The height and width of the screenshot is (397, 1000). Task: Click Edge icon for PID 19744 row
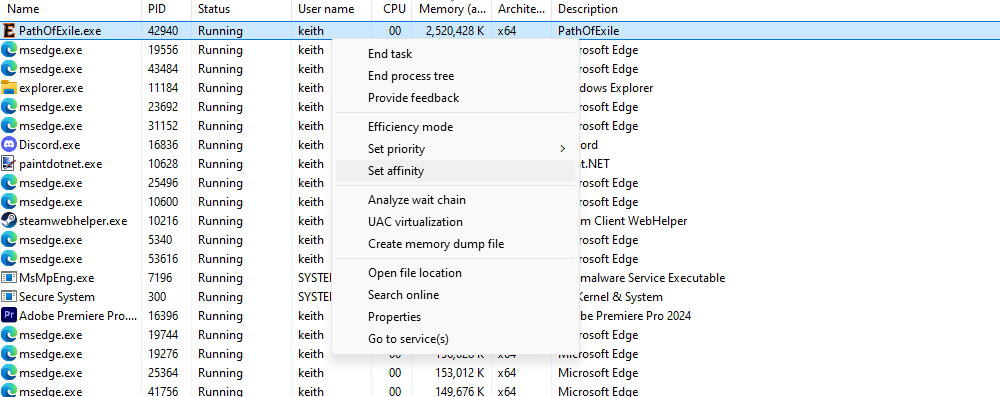pos(9,334)
